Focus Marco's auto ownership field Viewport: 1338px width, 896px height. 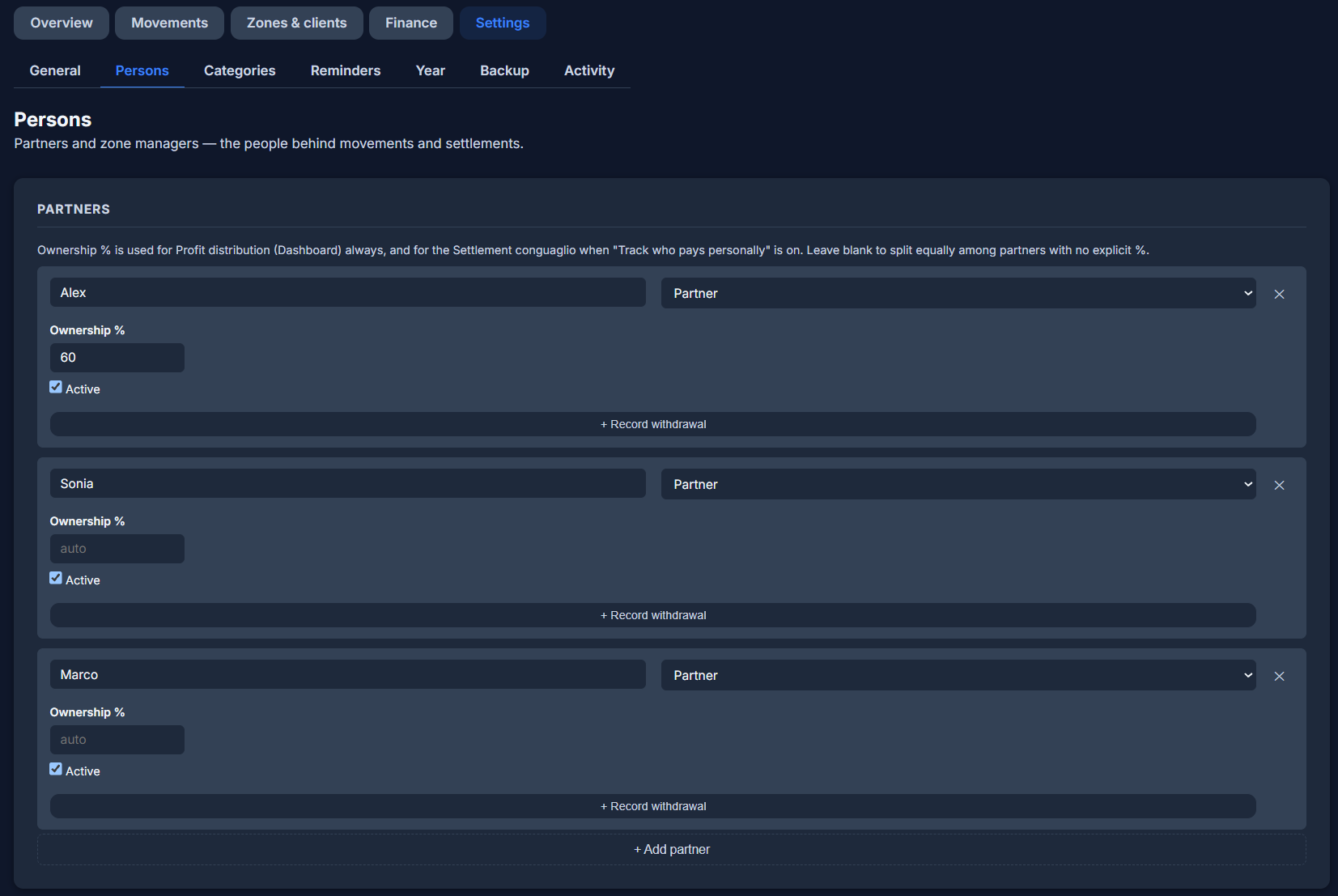117,740
